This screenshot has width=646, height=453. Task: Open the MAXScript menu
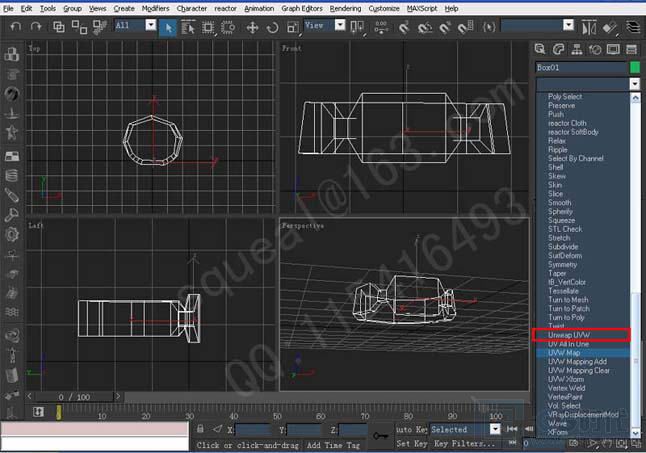(x=422, y=9)
